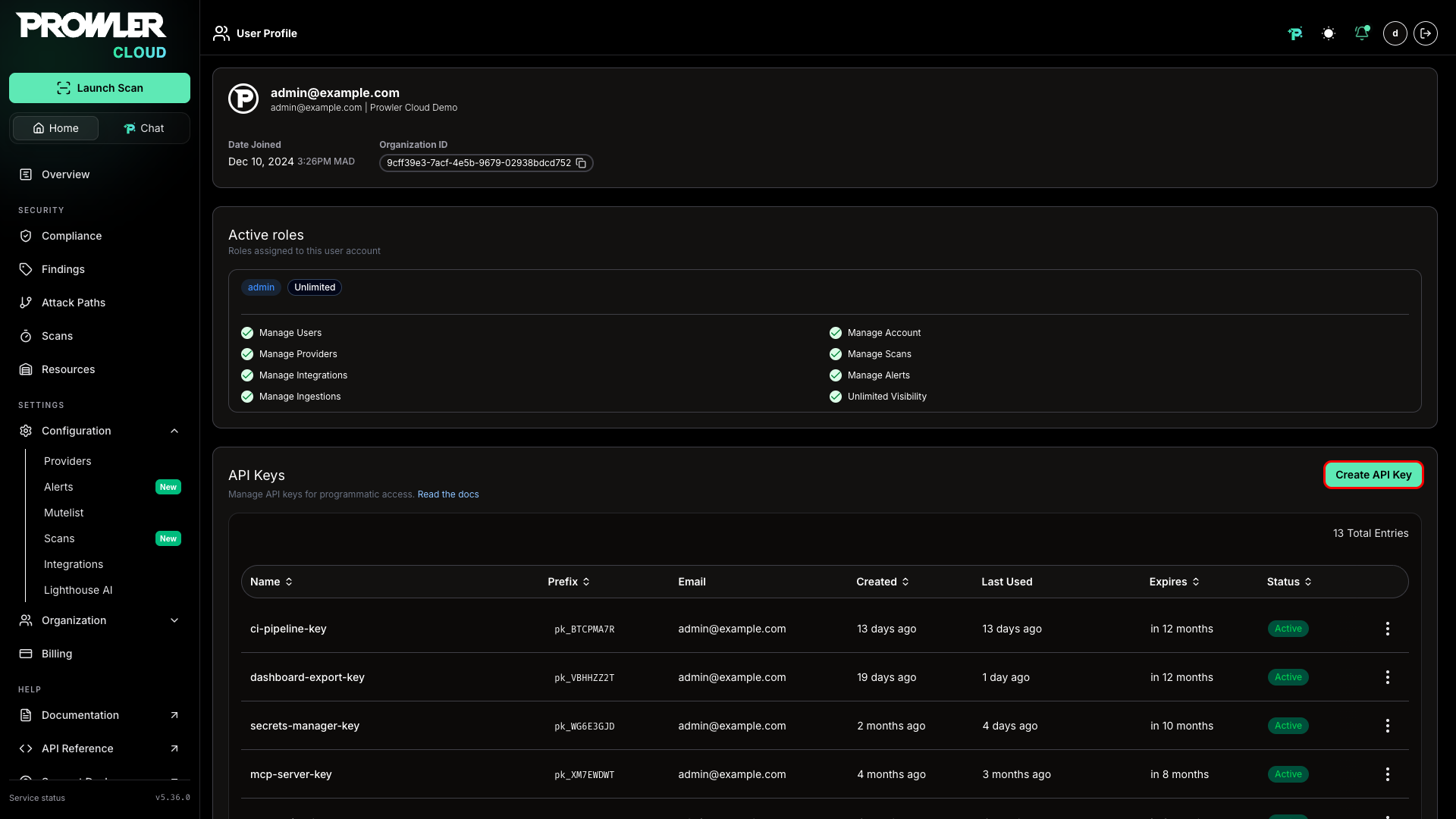Open Providers under Configuration

(67, 461)
